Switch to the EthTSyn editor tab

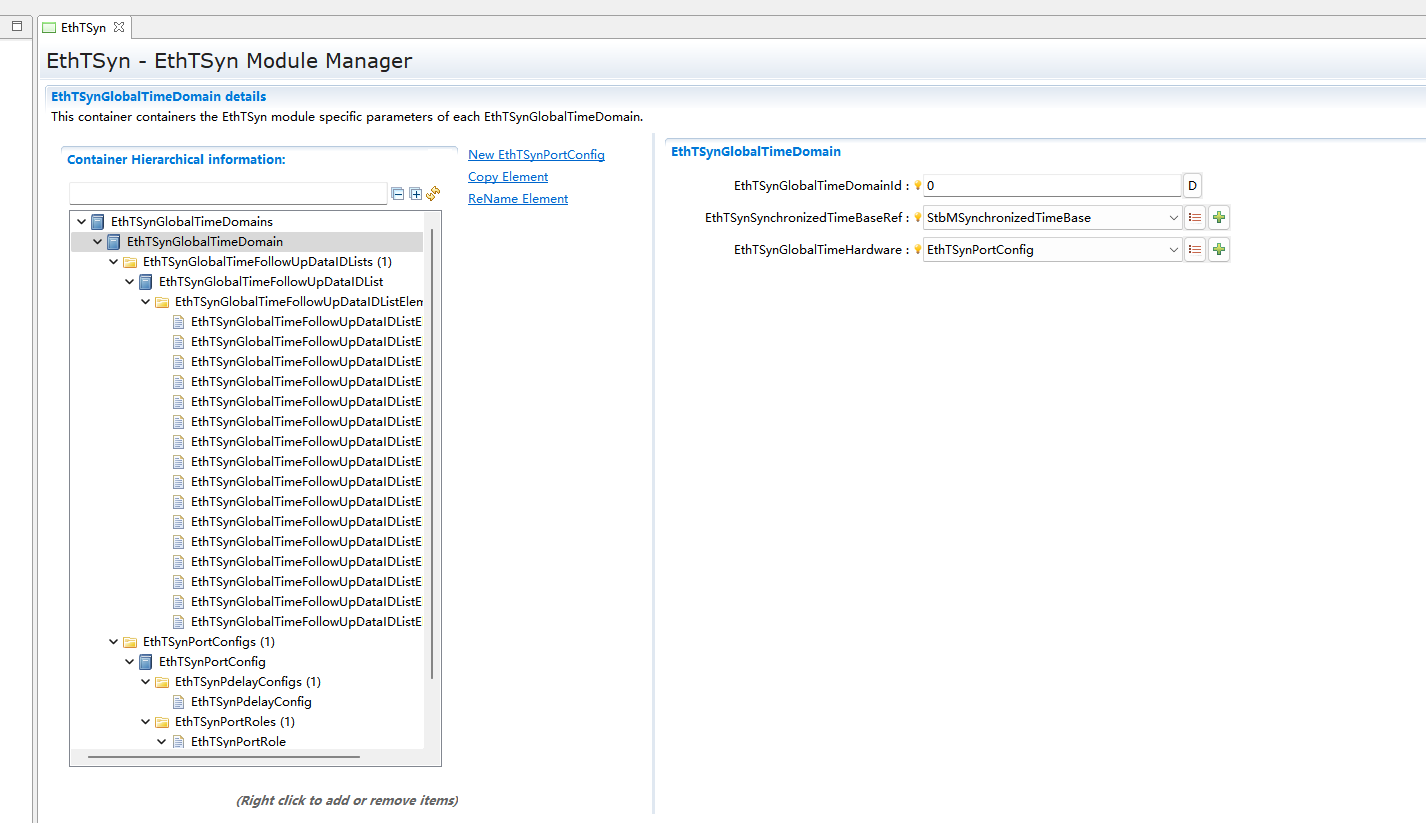pyautogui.click(x=84, y=27)
